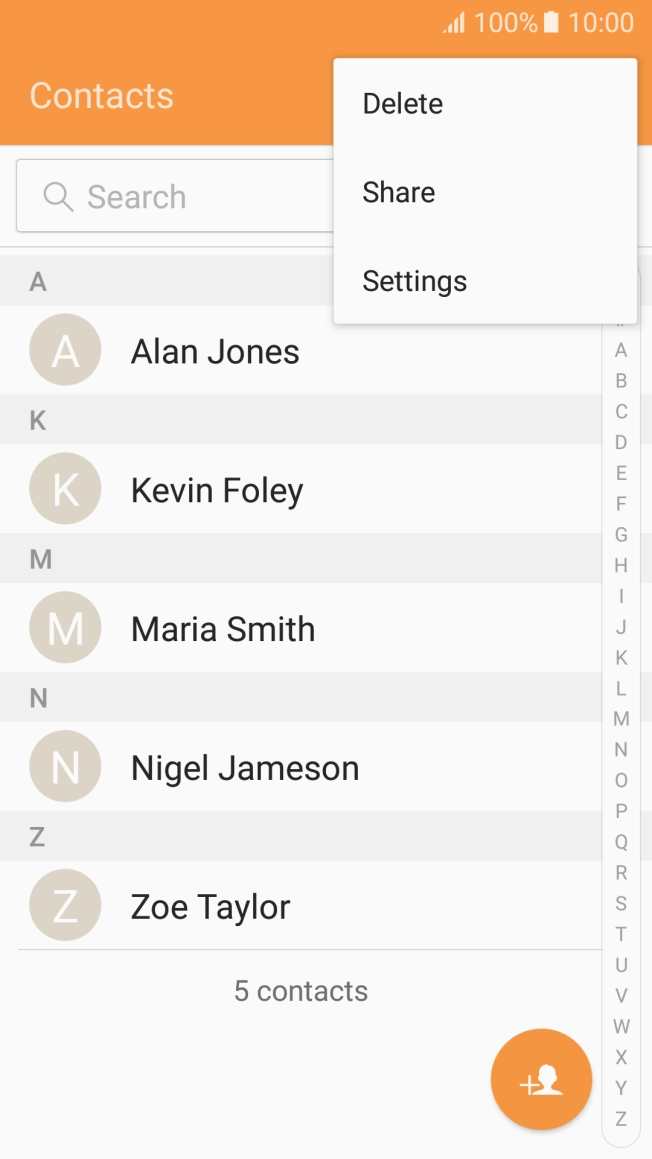Open the contact Zoe Taylor

[210, 905]
